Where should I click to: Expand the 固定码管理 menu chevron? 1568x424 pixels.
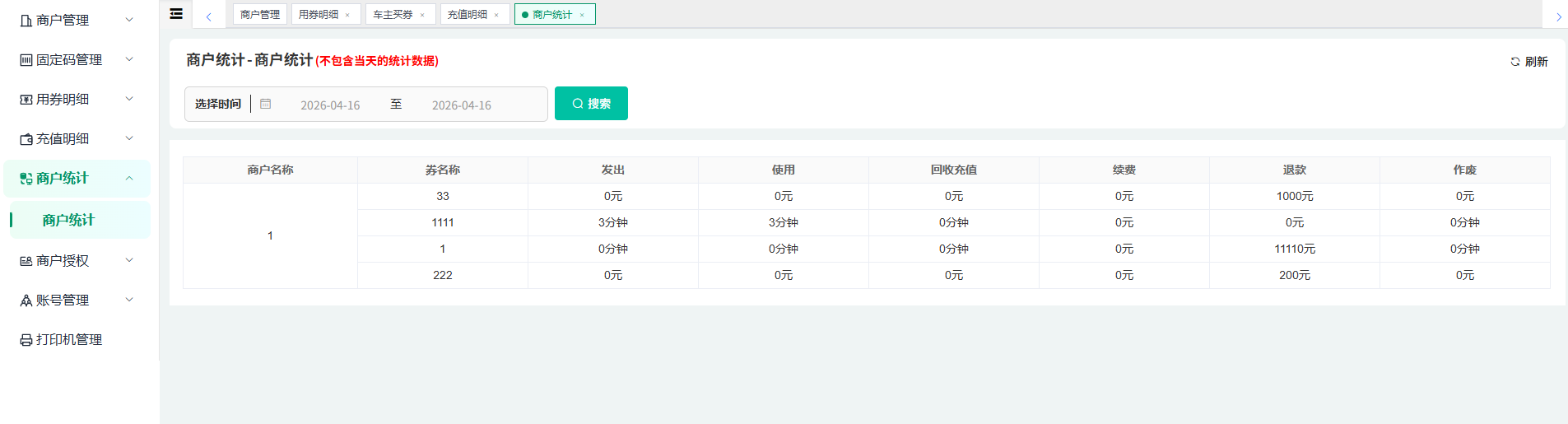click(x=129, y=59)
